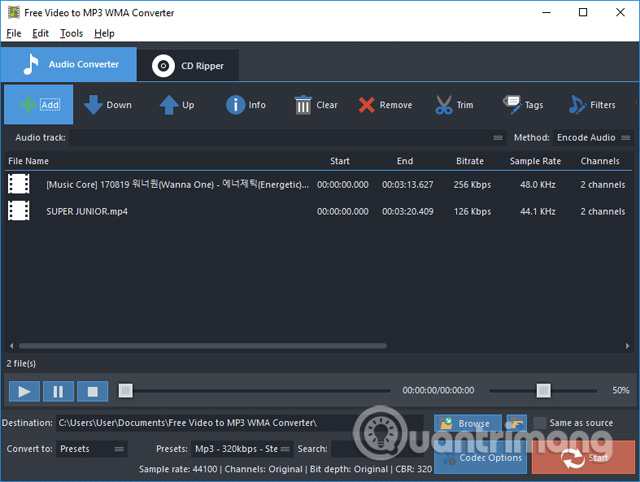This screenshot has height=482, width=640.
Task: Select the Music Core Wanna One file row
Action: (x=318, y=184)
